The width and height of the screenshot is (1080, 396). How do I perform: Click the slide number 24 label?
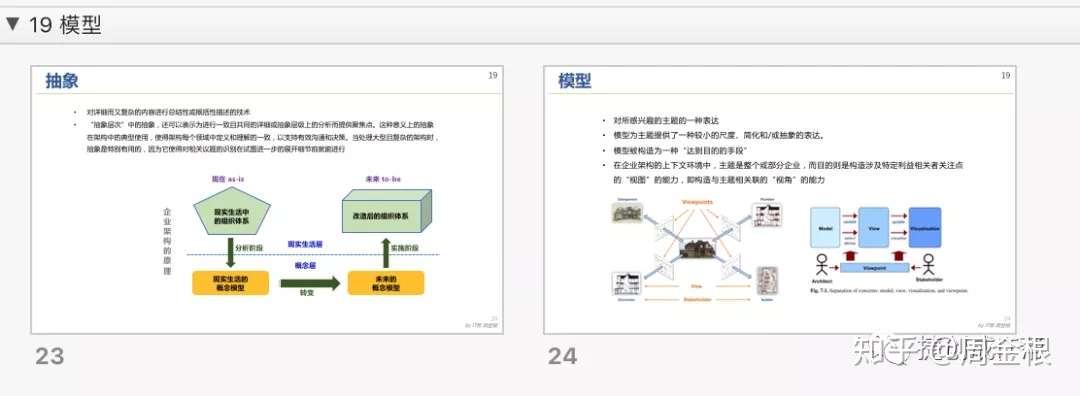(563, 356)
